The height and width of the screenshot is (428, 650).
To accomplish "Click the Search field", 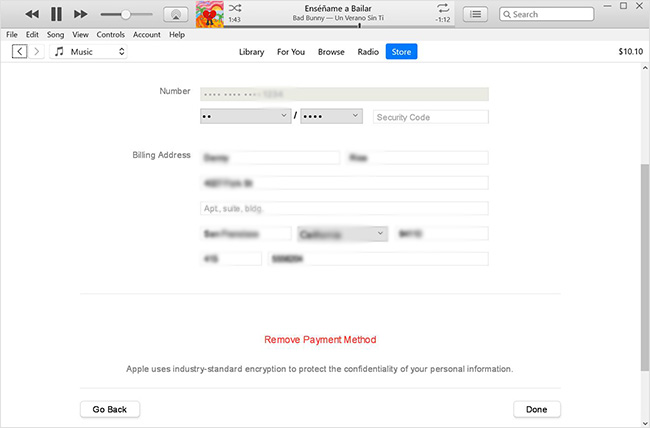I will tap(546, 14).
